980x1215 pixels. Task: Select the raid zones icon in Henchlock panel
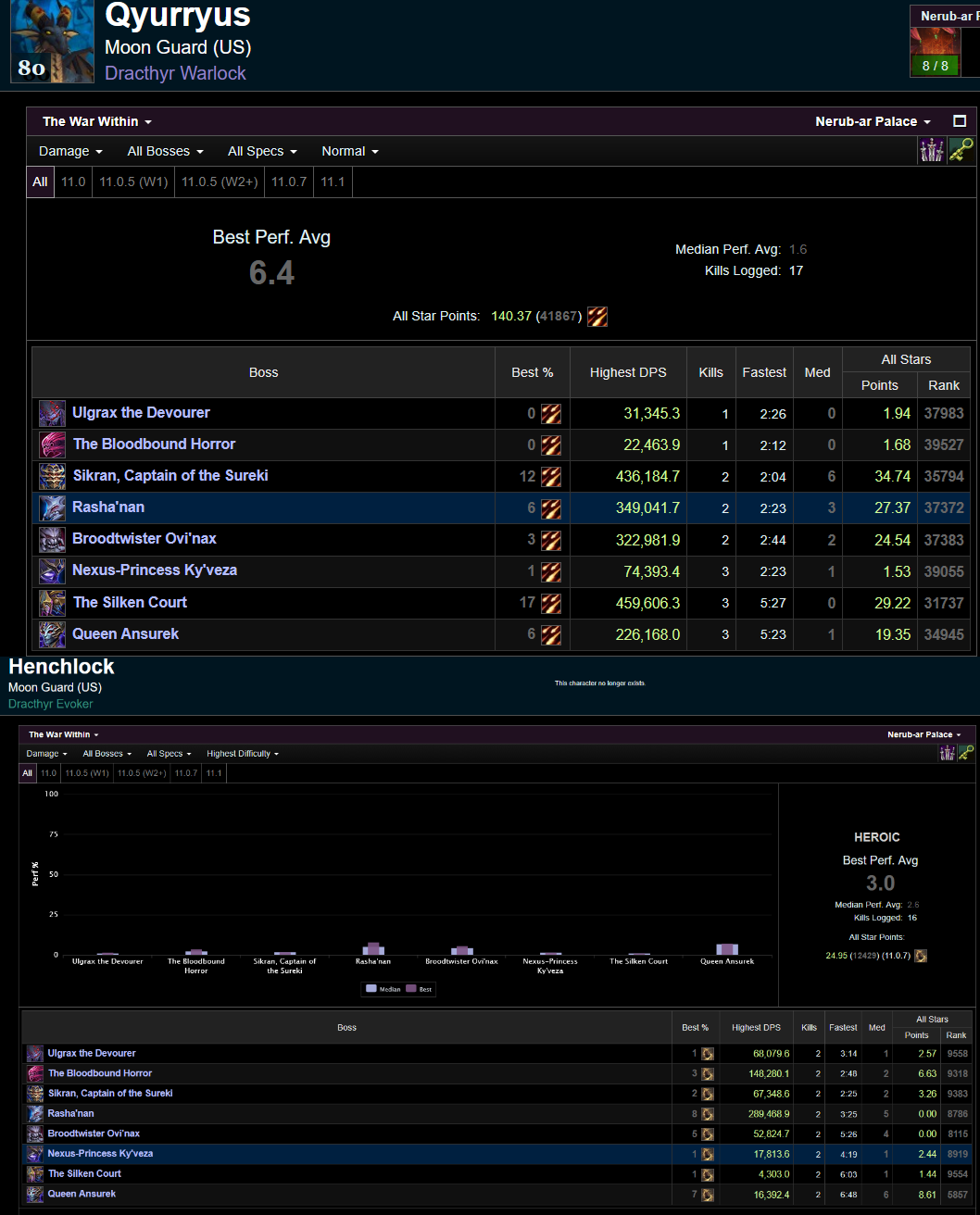pos(947,753)
